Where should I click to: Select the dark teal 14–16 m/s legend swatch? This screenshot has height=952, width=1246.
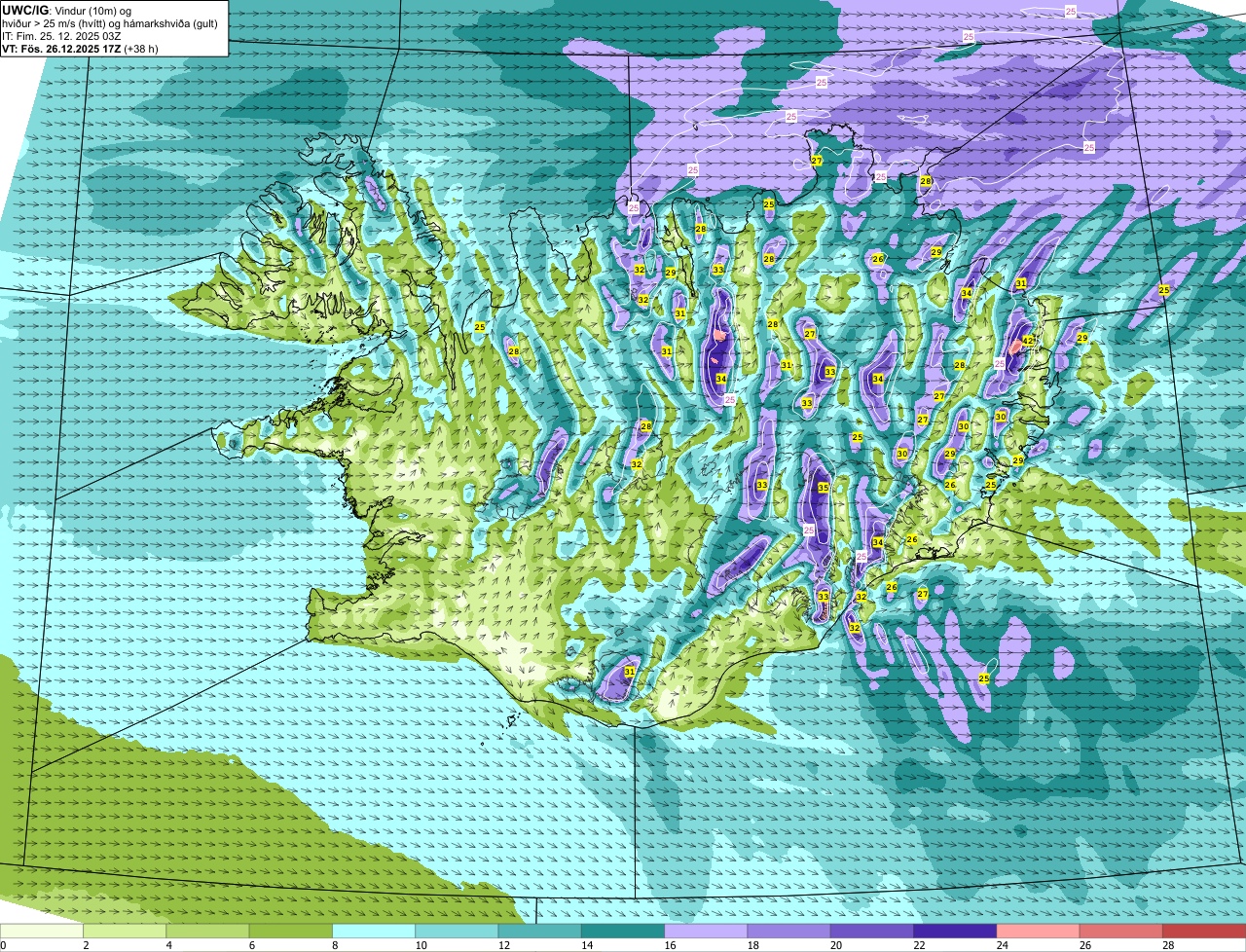[x=623, y=932]
